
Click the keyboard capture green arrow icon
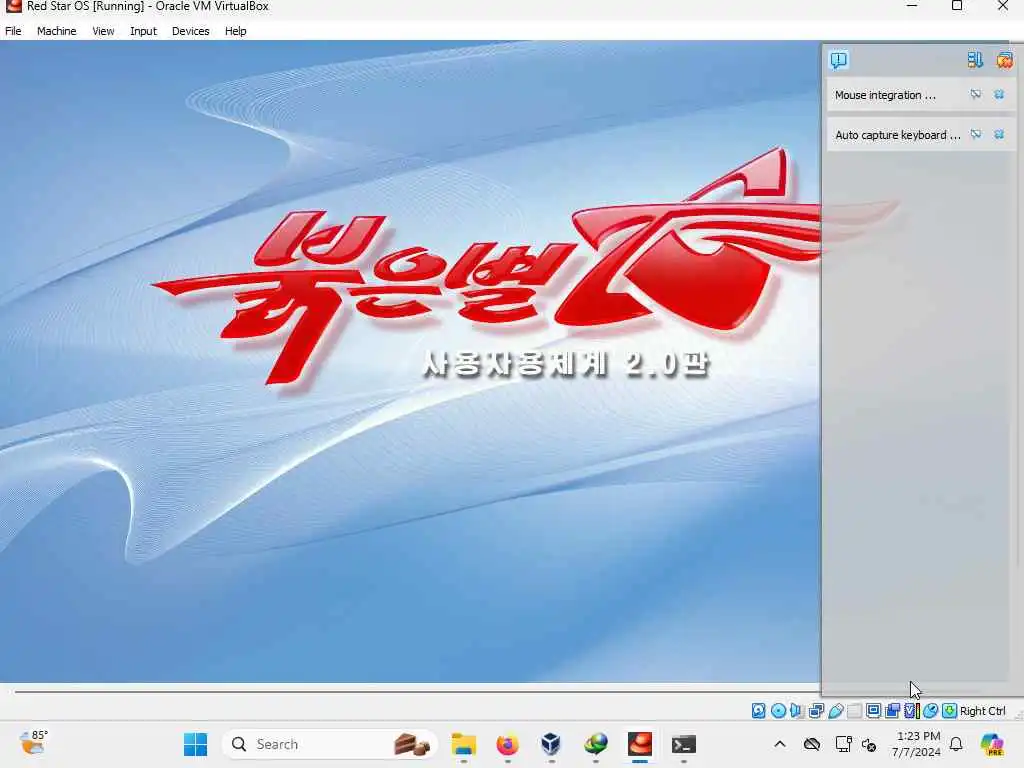pos(949,711)
